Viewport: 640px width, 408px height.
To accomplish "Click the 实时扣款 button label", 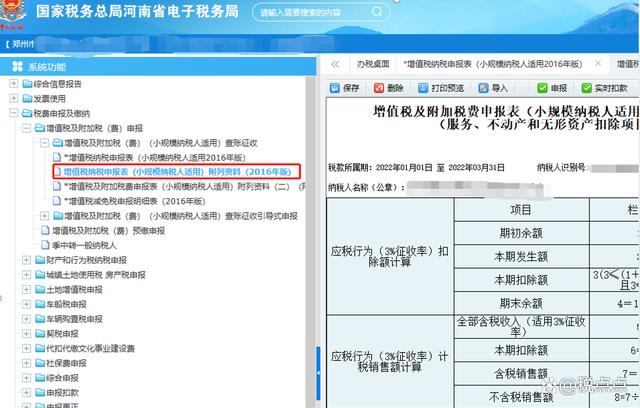I will (611, 88).
